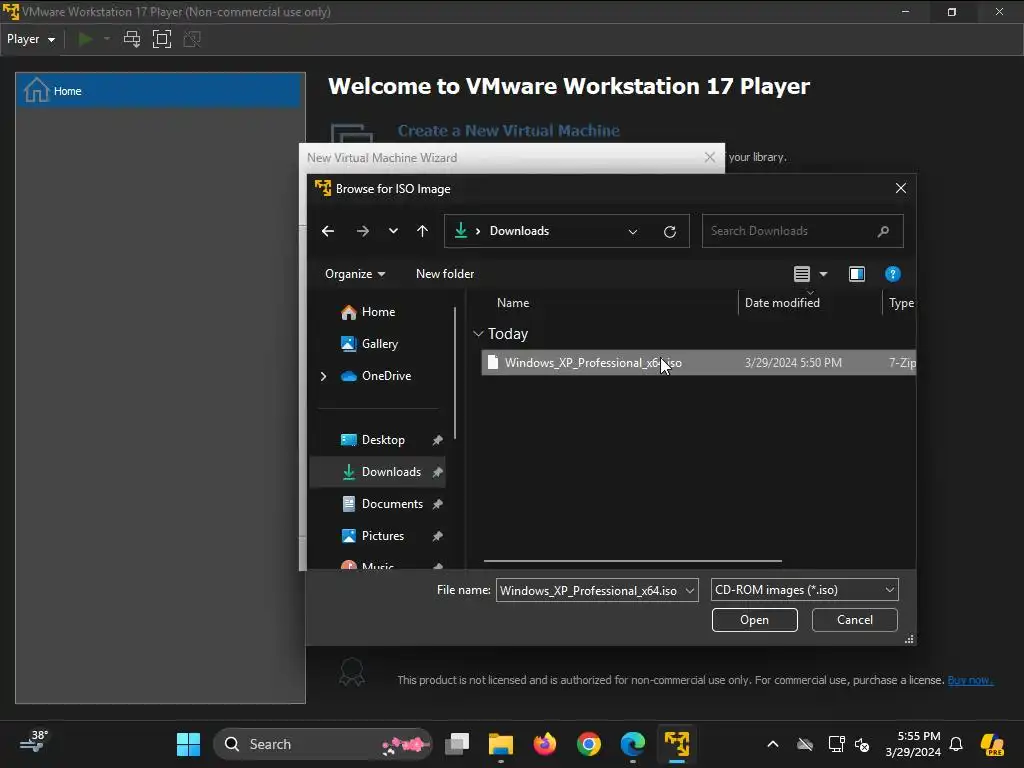Click the blue help question mark icon
This screenshot has height=768, width=1024.
pyautogui.click(x=892, y=274)
